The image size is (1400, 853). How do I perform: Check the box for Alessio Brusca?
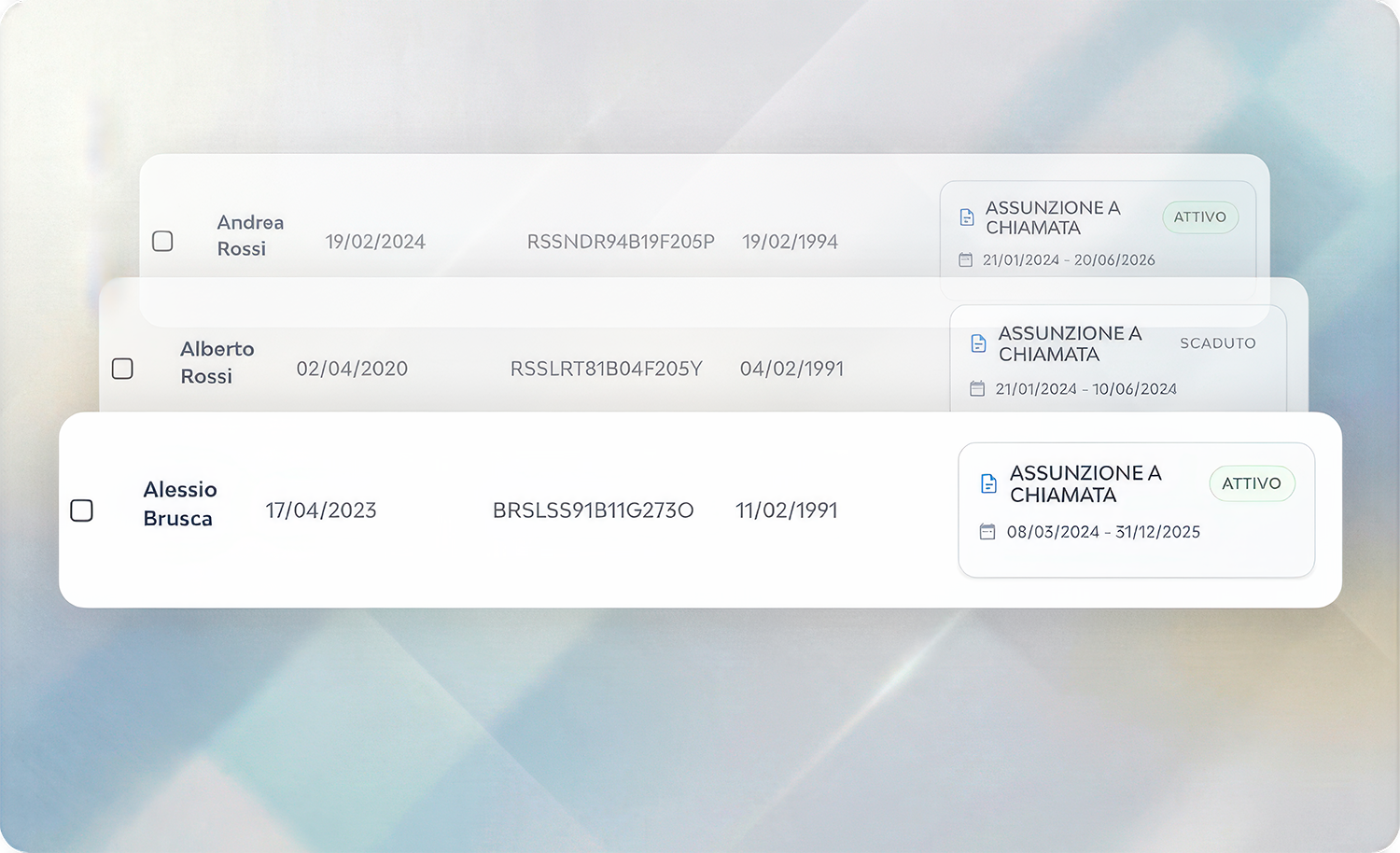pos(82,510)
